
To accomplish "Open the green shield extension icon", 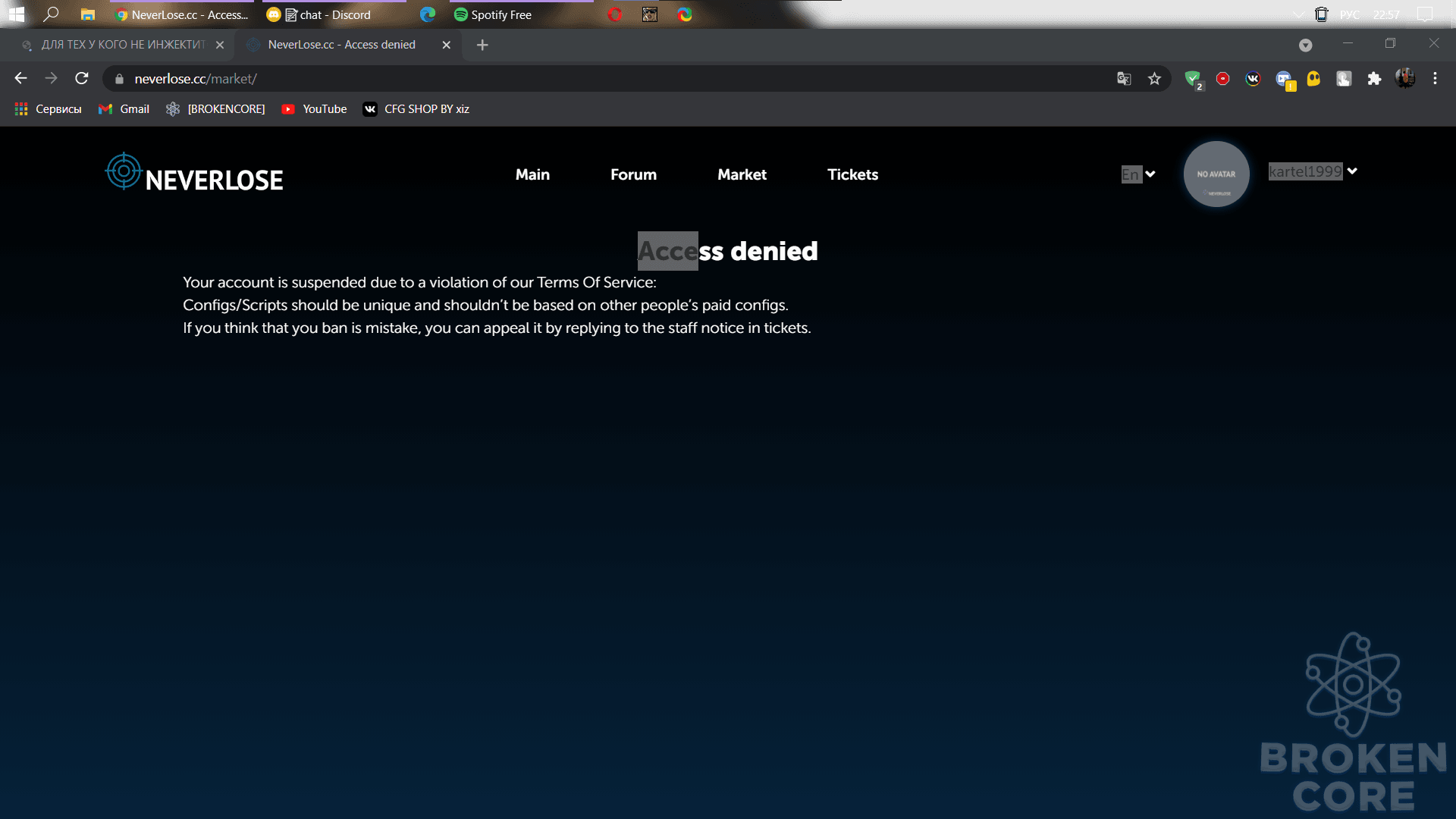I will click(x=1193, y=79).
